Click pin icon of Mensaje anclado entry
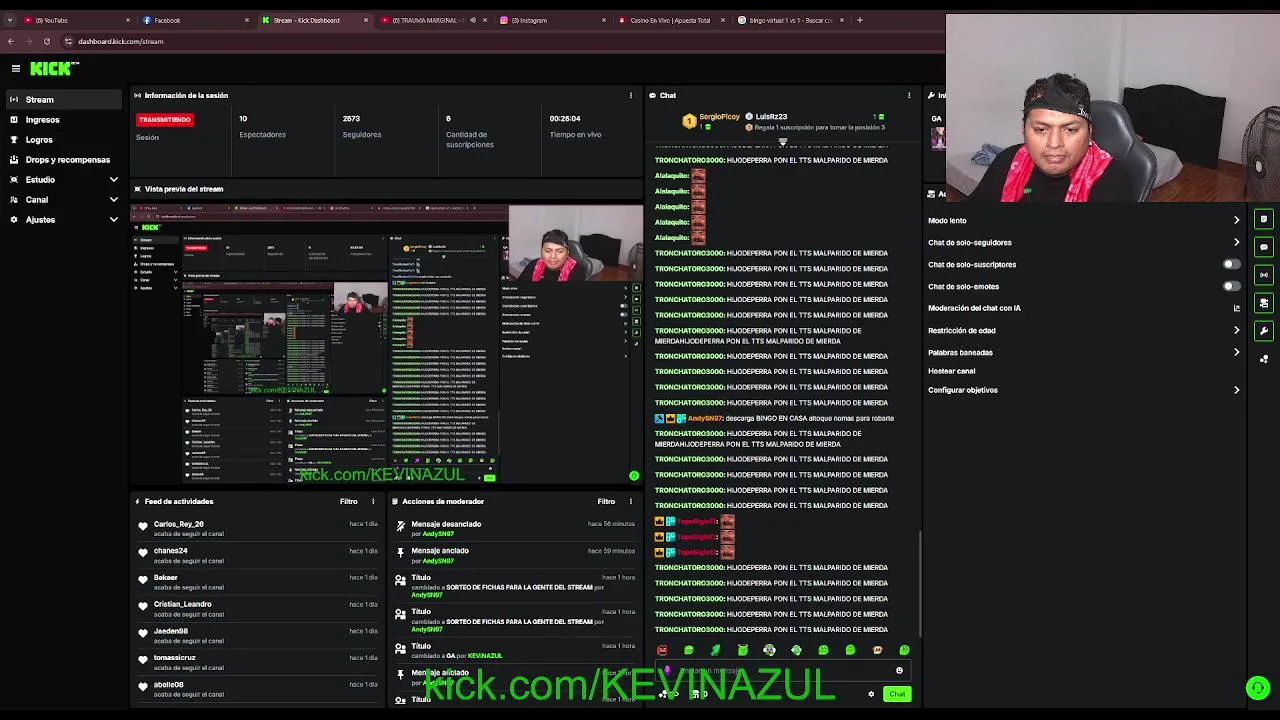This screenshot has height=720, width=1280. click(401, 552)
